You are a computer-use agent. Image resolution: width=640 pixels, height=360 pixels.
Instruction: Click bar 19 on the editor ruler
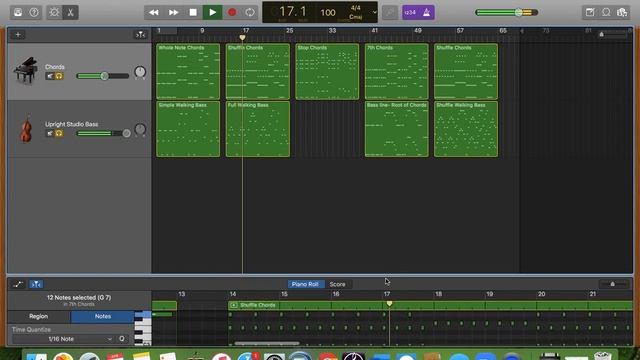[x=489, y=294]
